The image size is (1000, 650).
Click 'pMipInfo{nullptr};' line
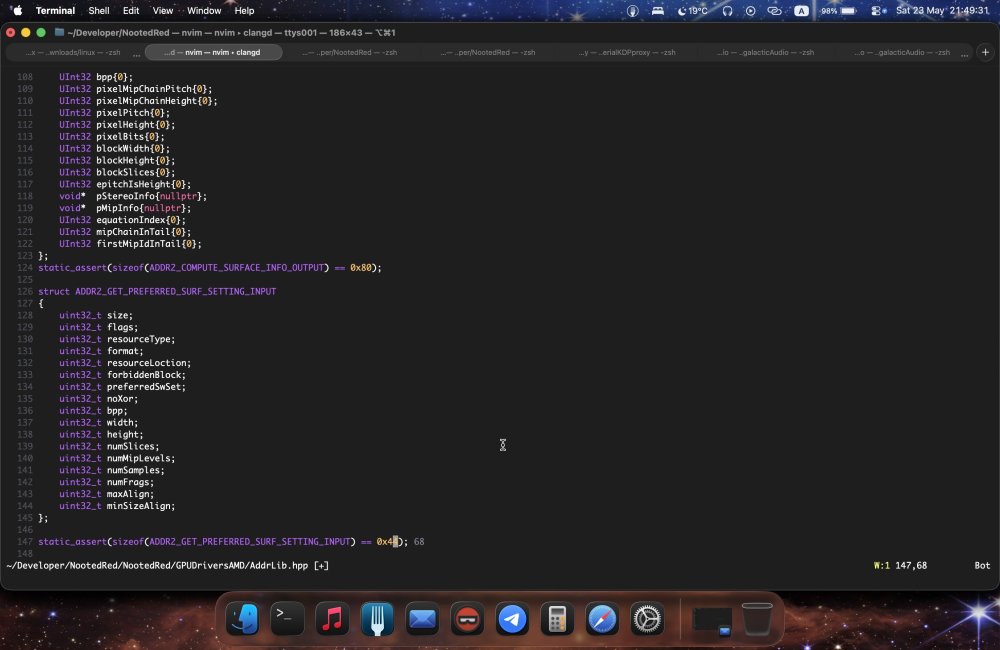point(124,208)
